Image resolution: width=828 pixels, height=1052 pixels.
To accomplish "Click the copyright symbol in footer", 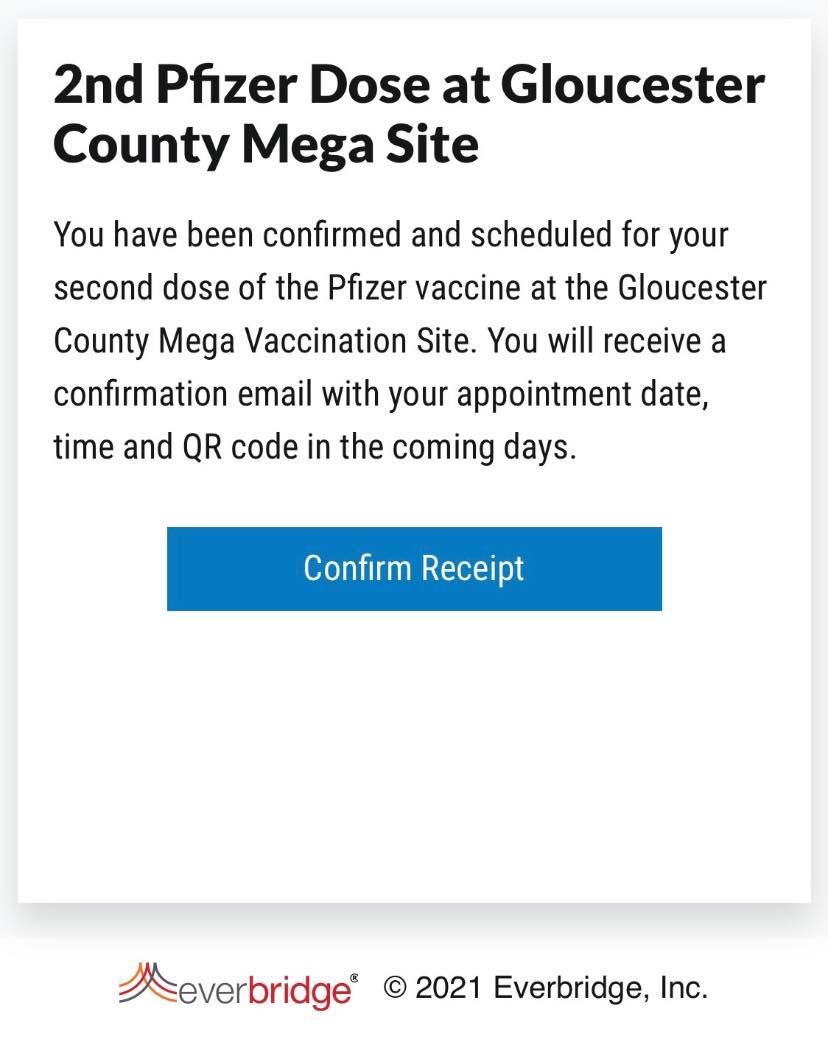I will coord(396,988).
